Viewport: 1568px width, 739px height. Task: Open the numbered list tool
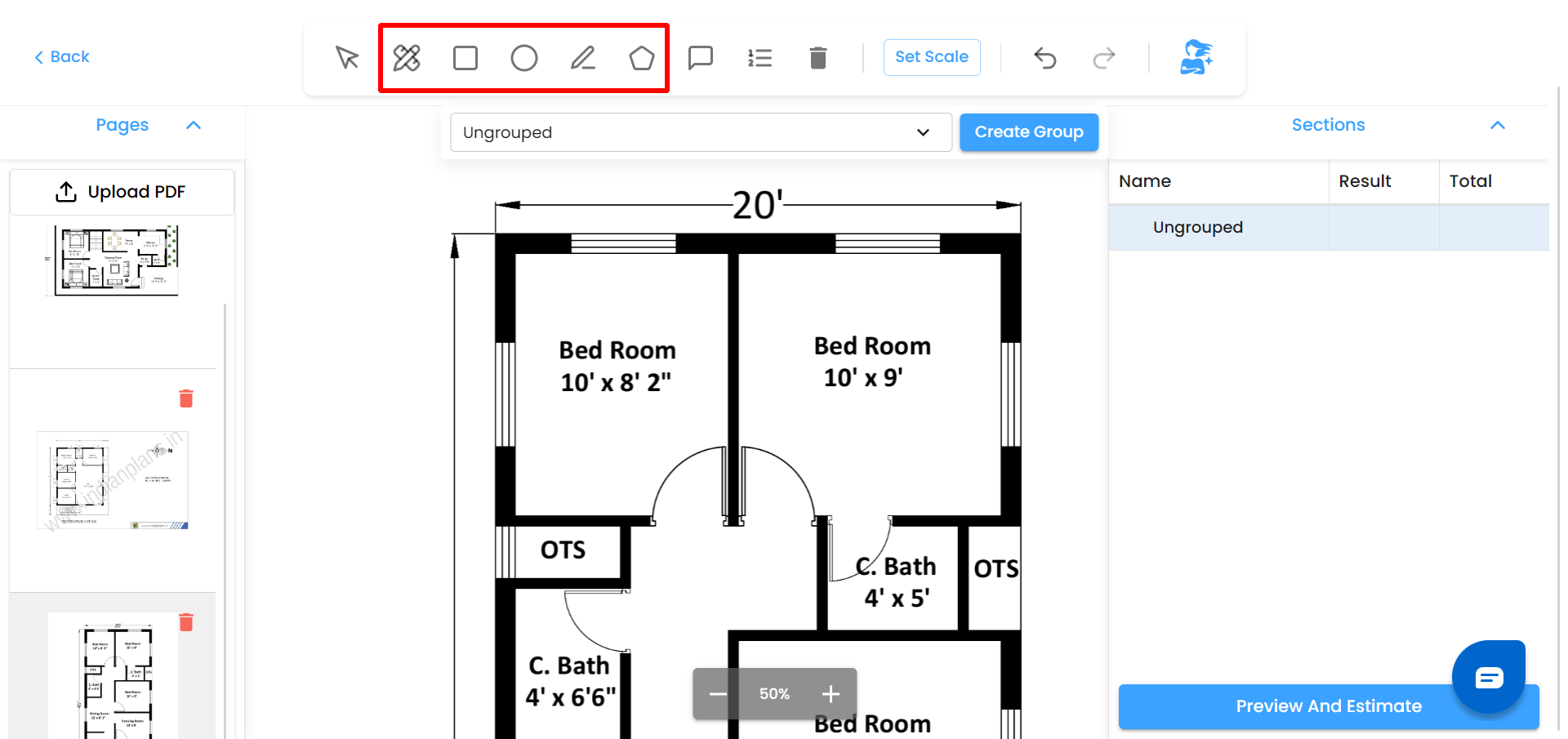pyautogui.click(x=759, y=58)
